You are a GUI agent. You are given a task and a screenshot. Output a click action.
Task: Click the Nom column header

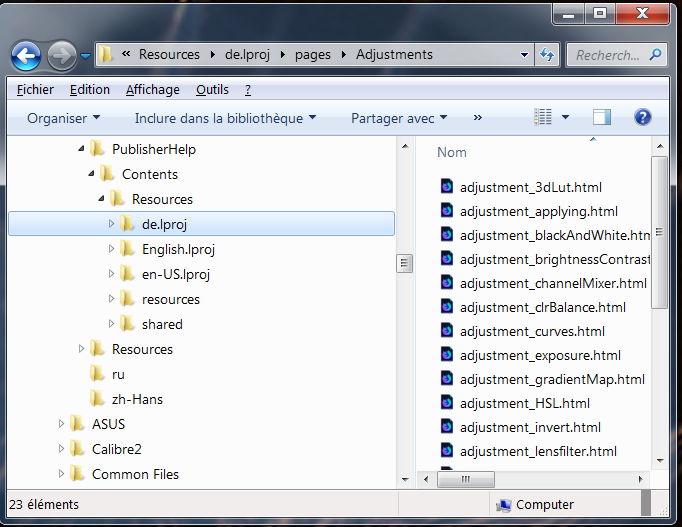pos(451,152)
